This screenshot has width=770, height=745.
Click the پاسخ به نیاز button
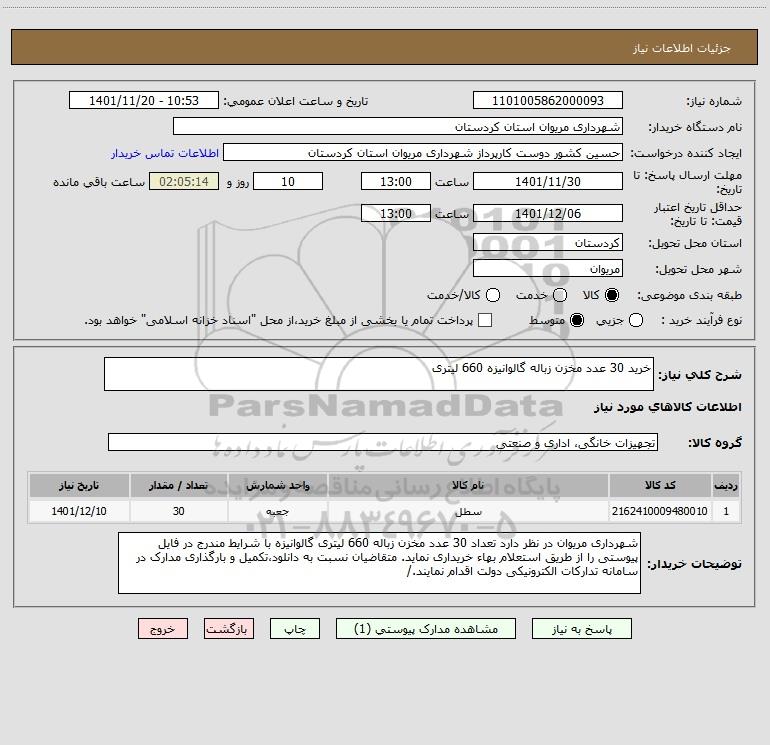click(581, 629)
